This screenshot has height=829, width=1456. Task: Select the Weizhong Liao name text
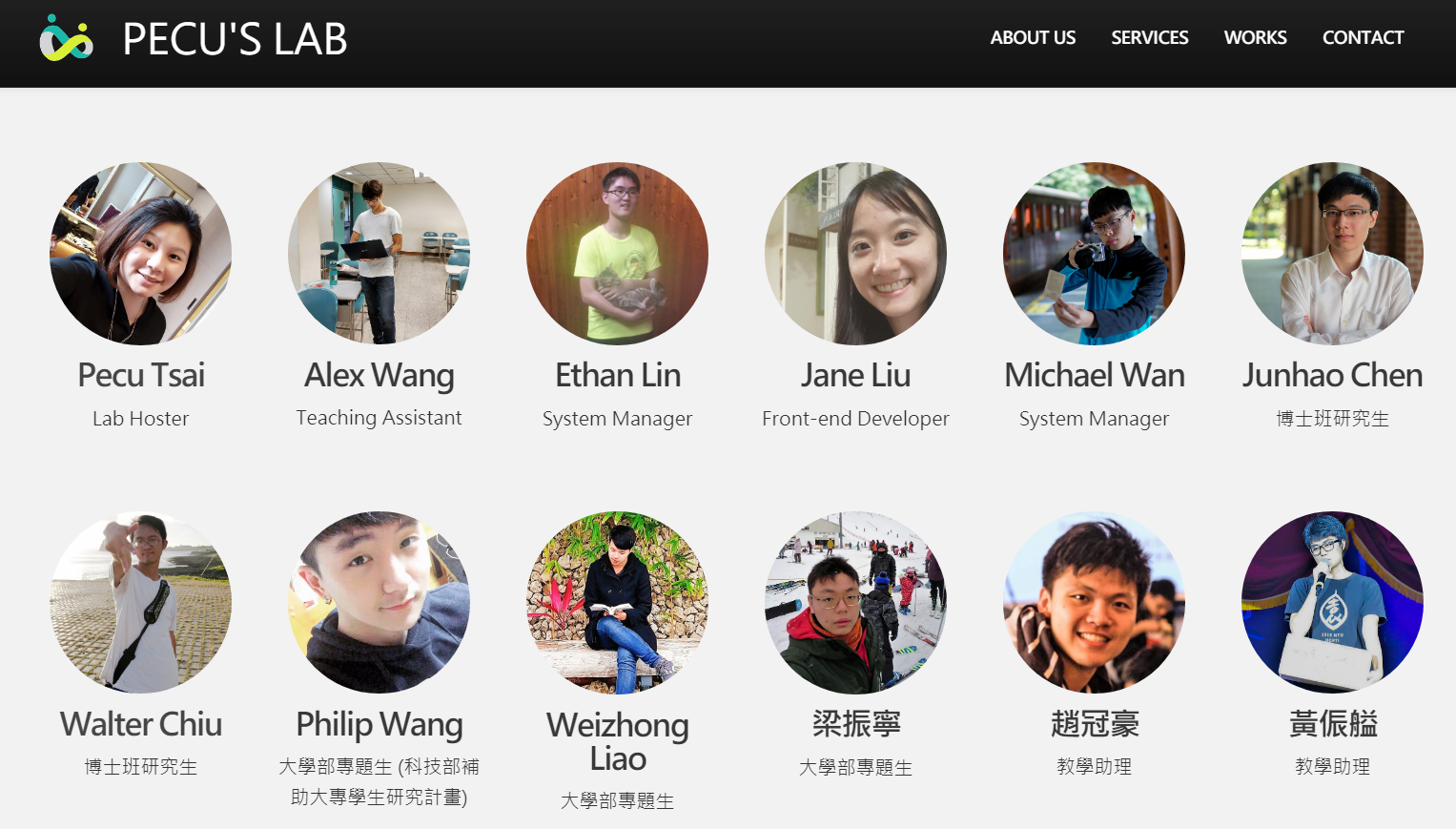617,741
